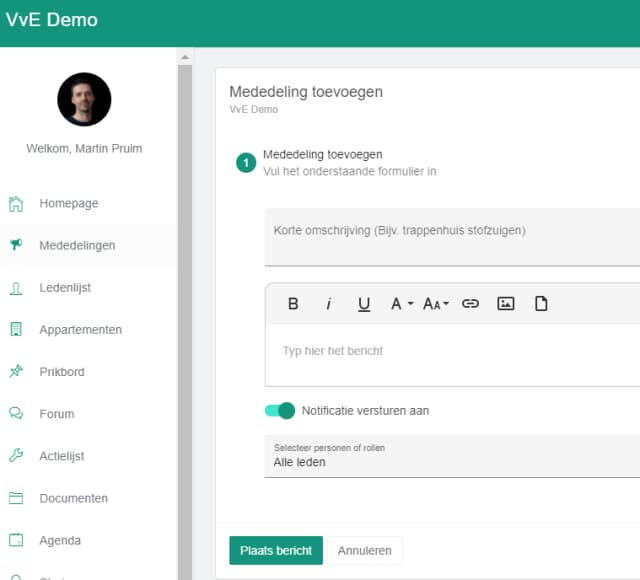Disable the Notificatie versturen aan switch
640x580 pixels.
click(x=280, y=410)
